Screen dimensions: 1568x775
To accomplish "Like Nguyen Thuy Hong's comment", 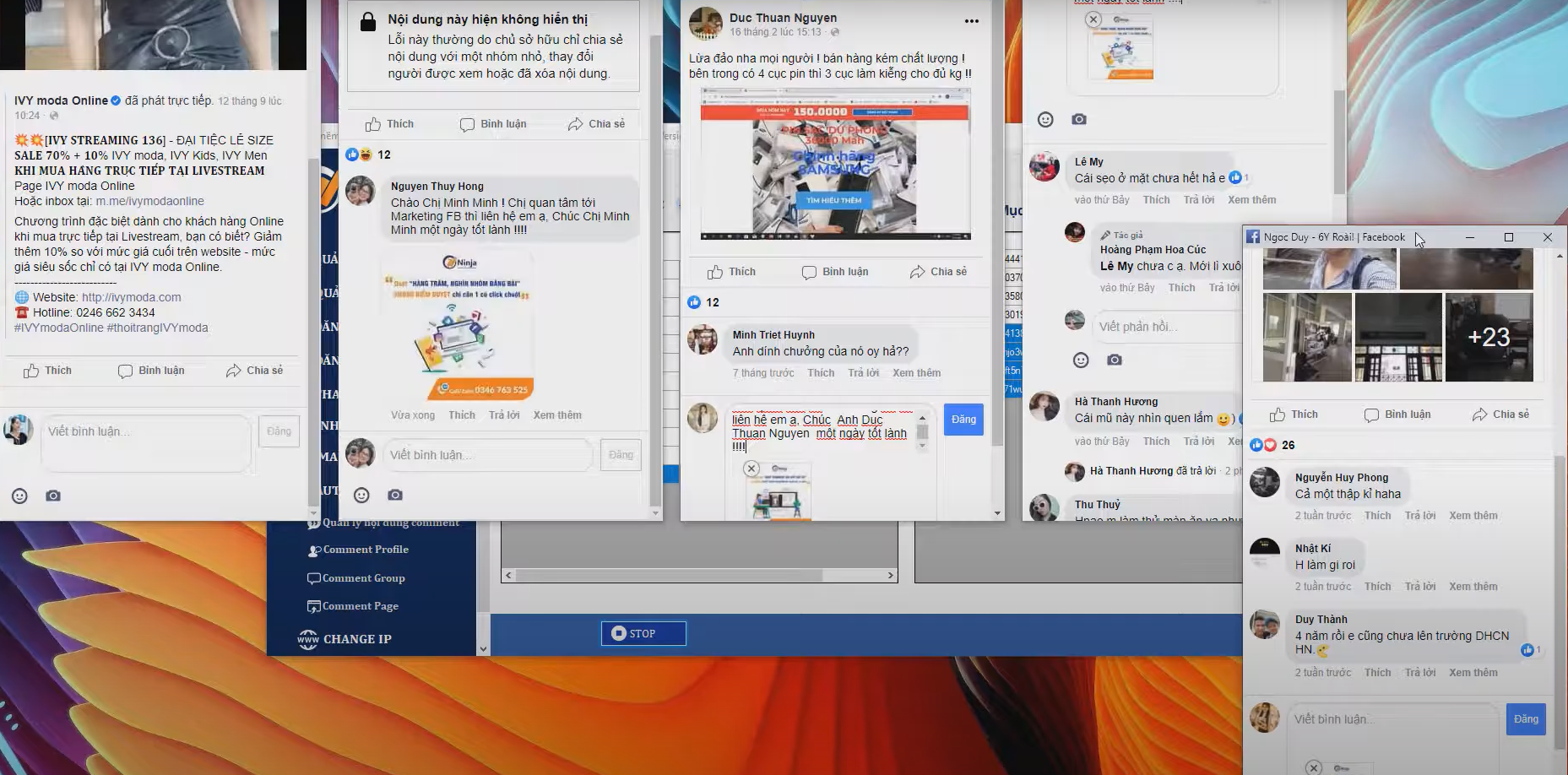I will pos(462,415).
